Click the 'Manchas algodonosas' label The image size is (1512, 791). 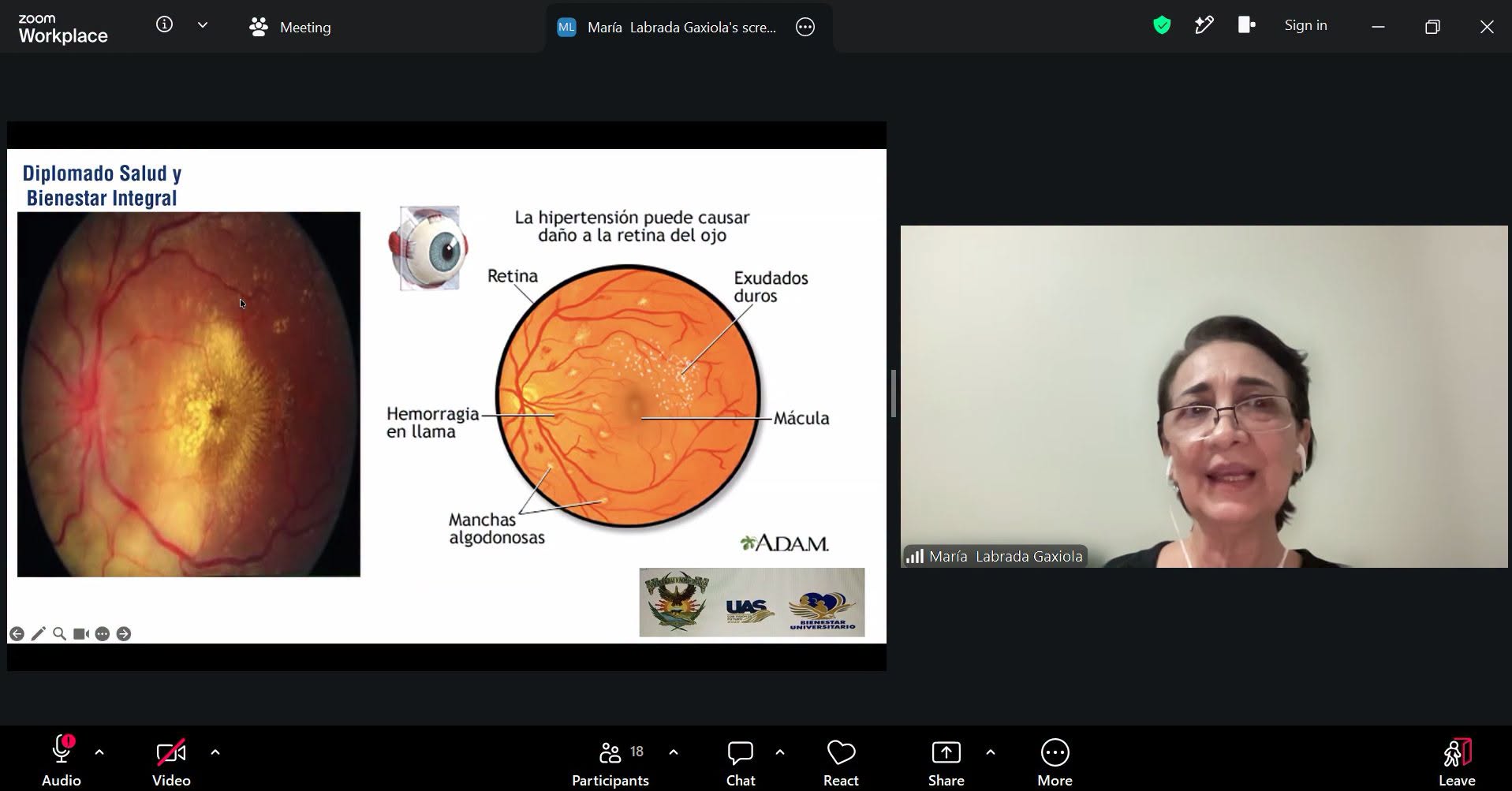point(497,529)
